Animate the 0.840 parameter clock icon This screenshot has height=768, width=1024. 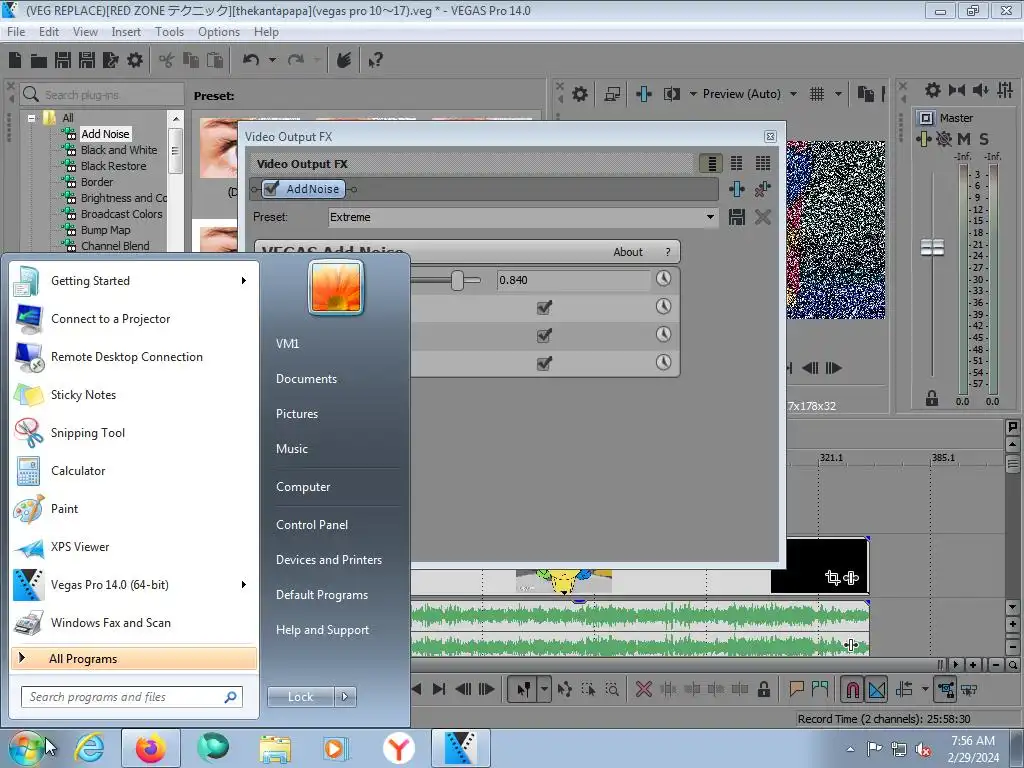point(664,279)
